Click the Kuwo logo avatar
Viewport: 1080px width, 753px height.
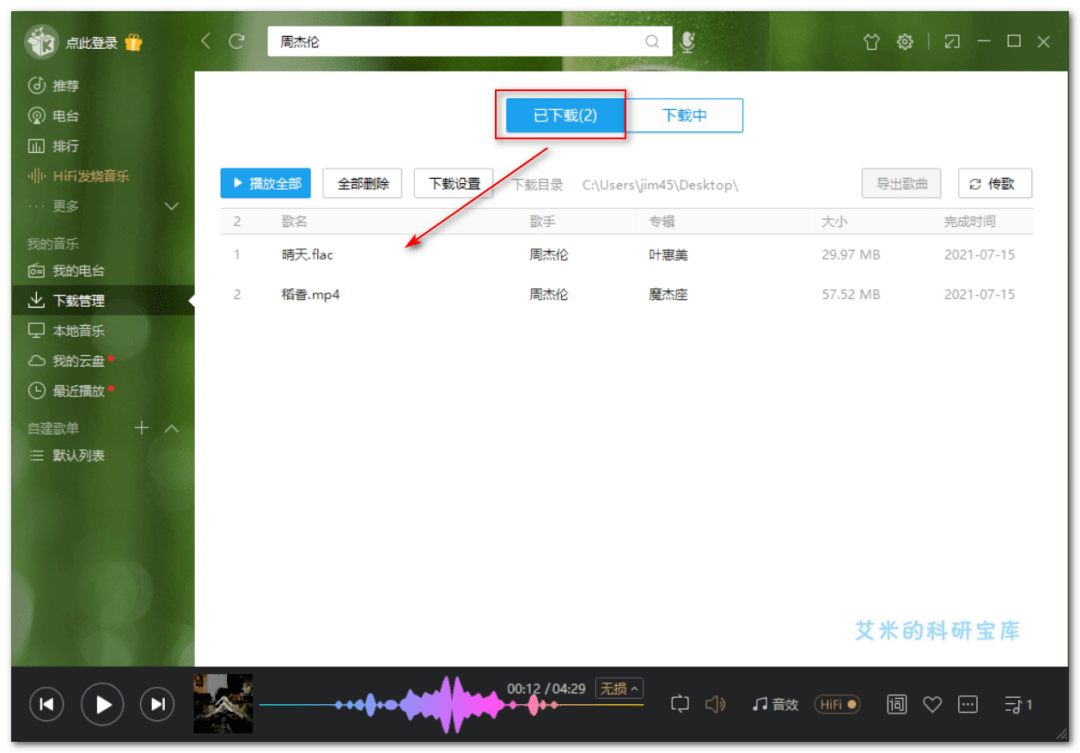point(41,42)
